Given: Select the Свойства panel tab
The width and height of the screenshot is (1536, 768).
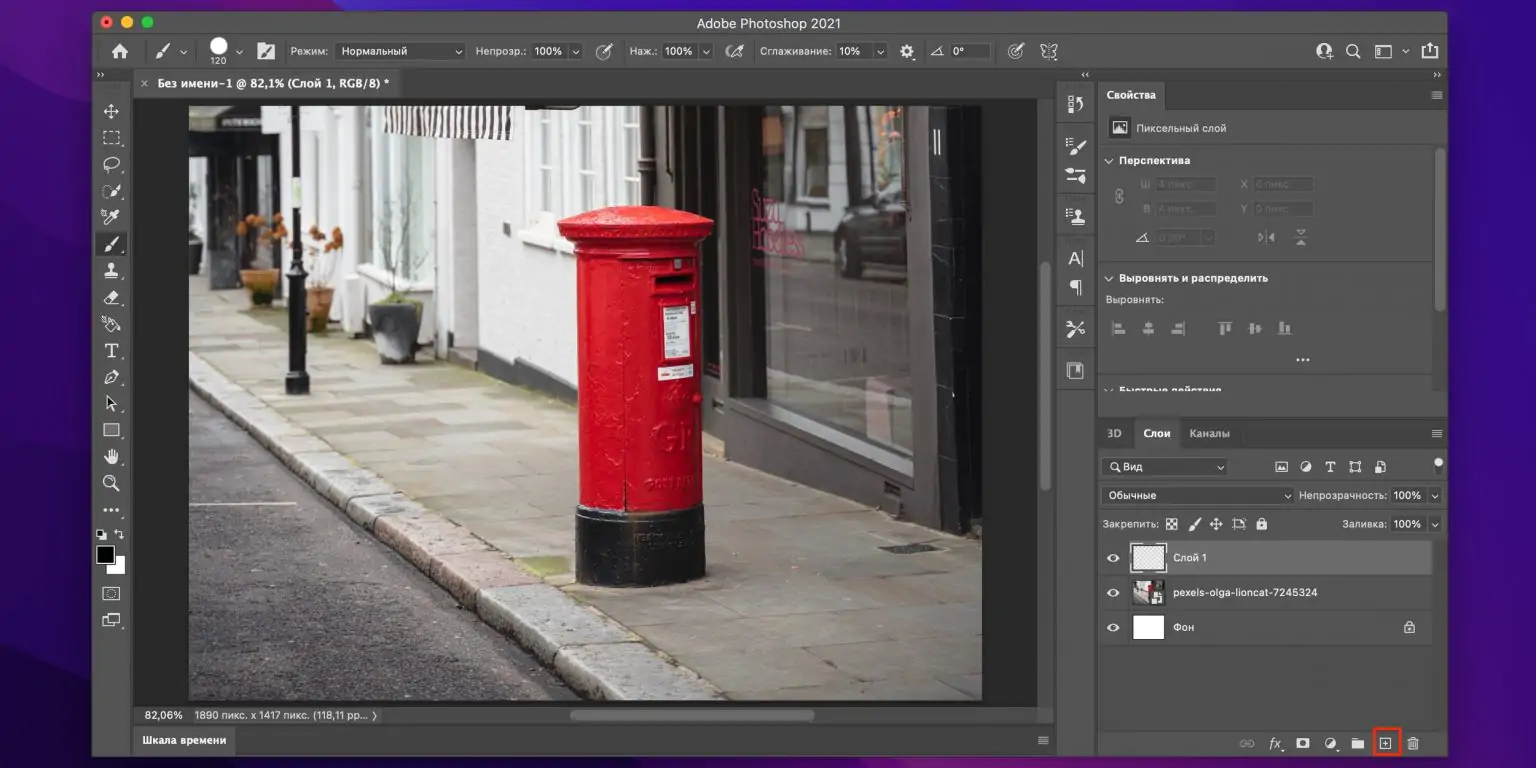Looking at the screenshot, I should 1131,95.
